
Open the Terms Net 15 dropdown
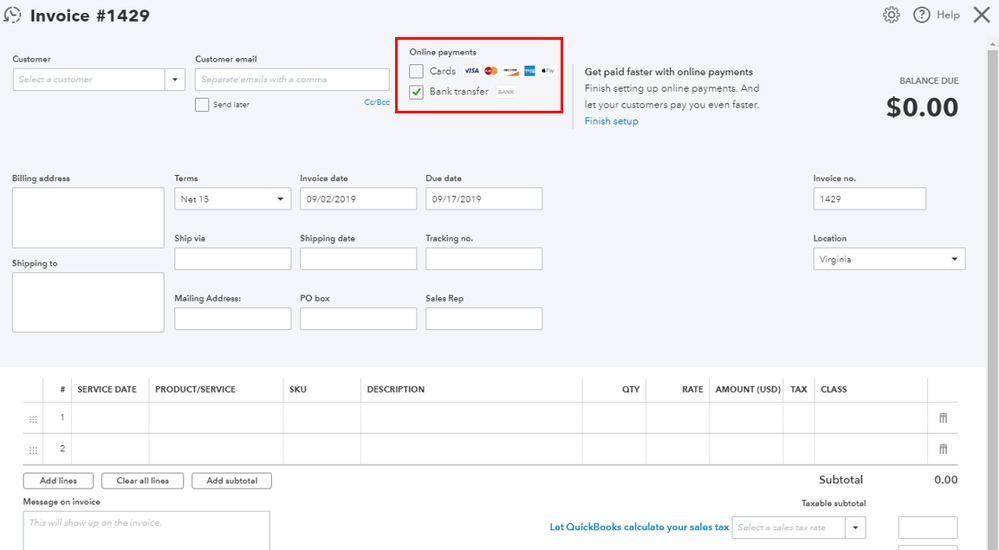(x=232, y=199)
